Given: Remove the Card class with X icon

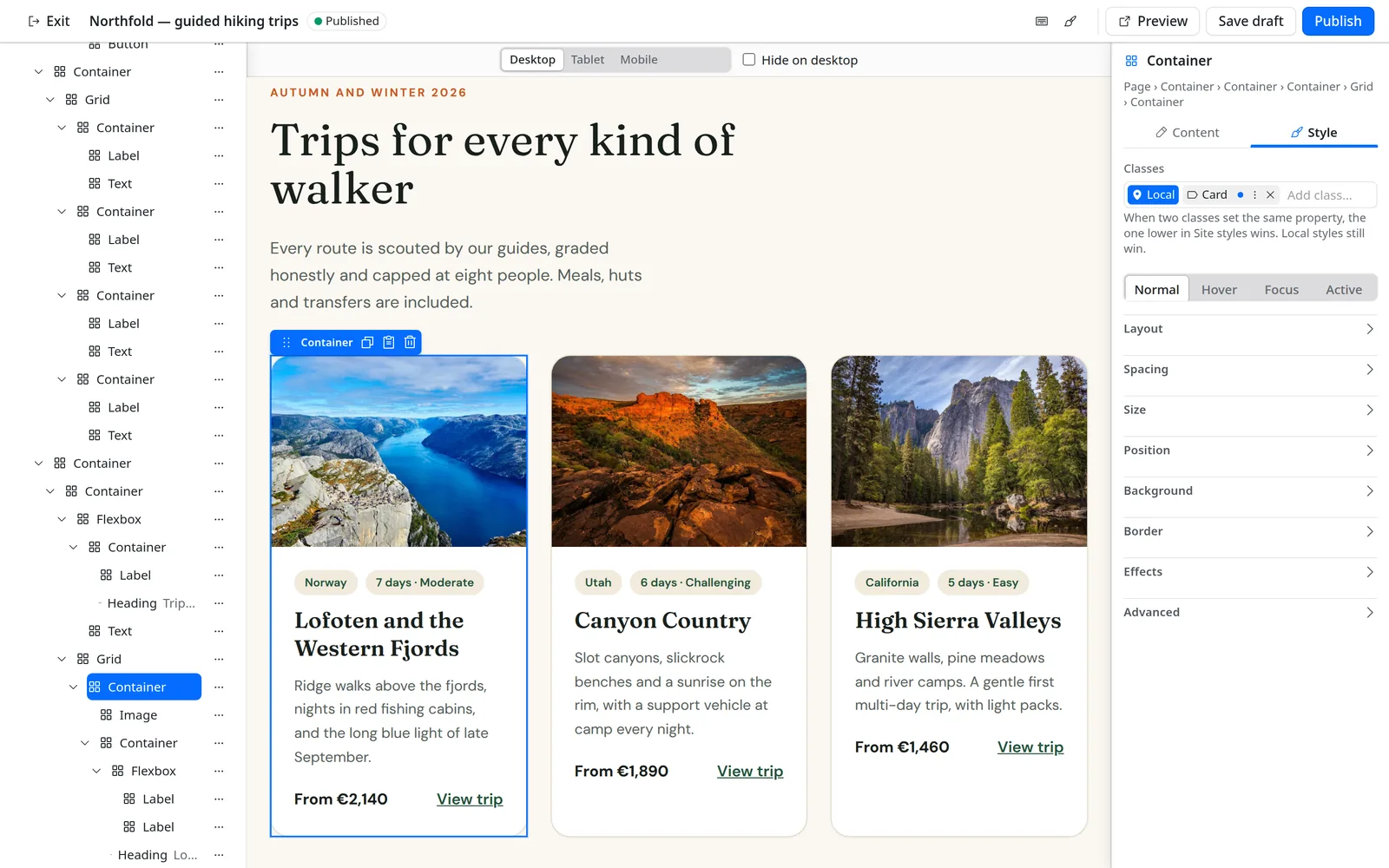Looking at the screenshot, I should point(1270,194).
